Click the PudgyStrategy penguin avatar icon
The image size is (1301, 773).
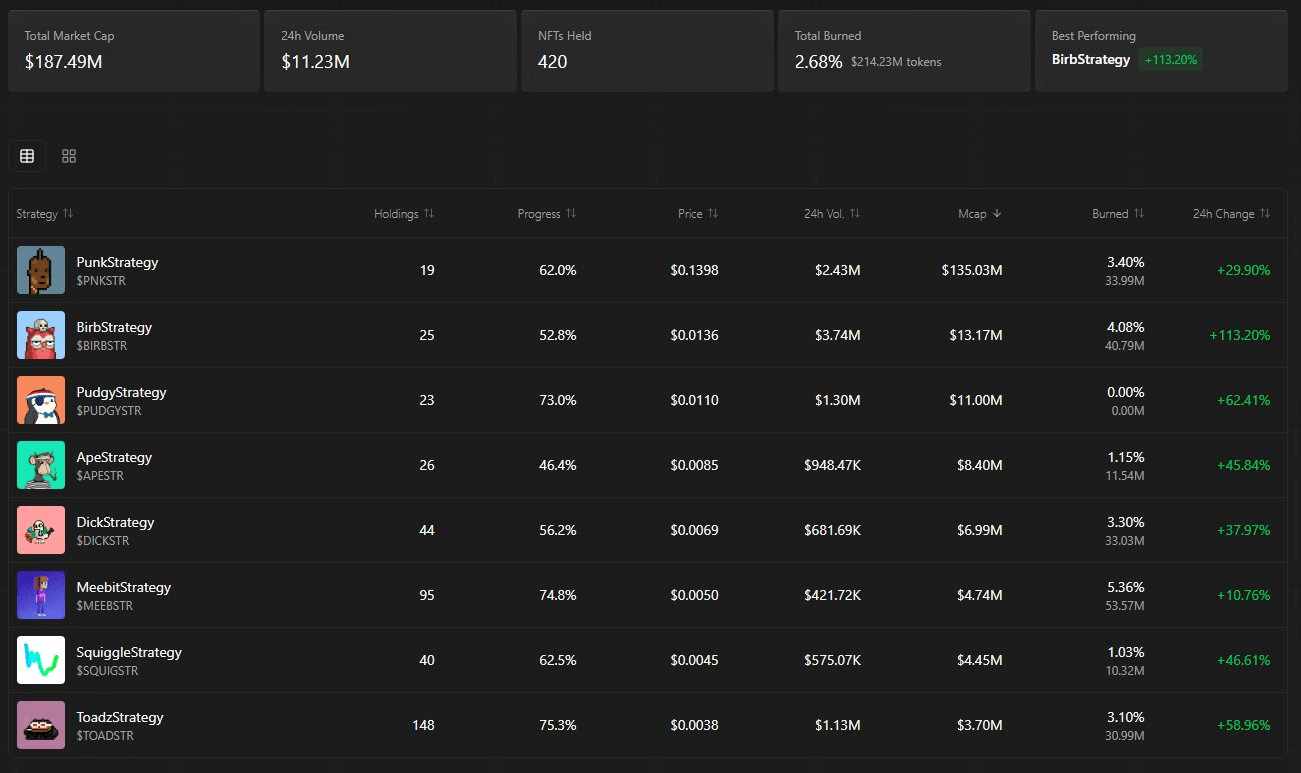click(x=41, y=400)
